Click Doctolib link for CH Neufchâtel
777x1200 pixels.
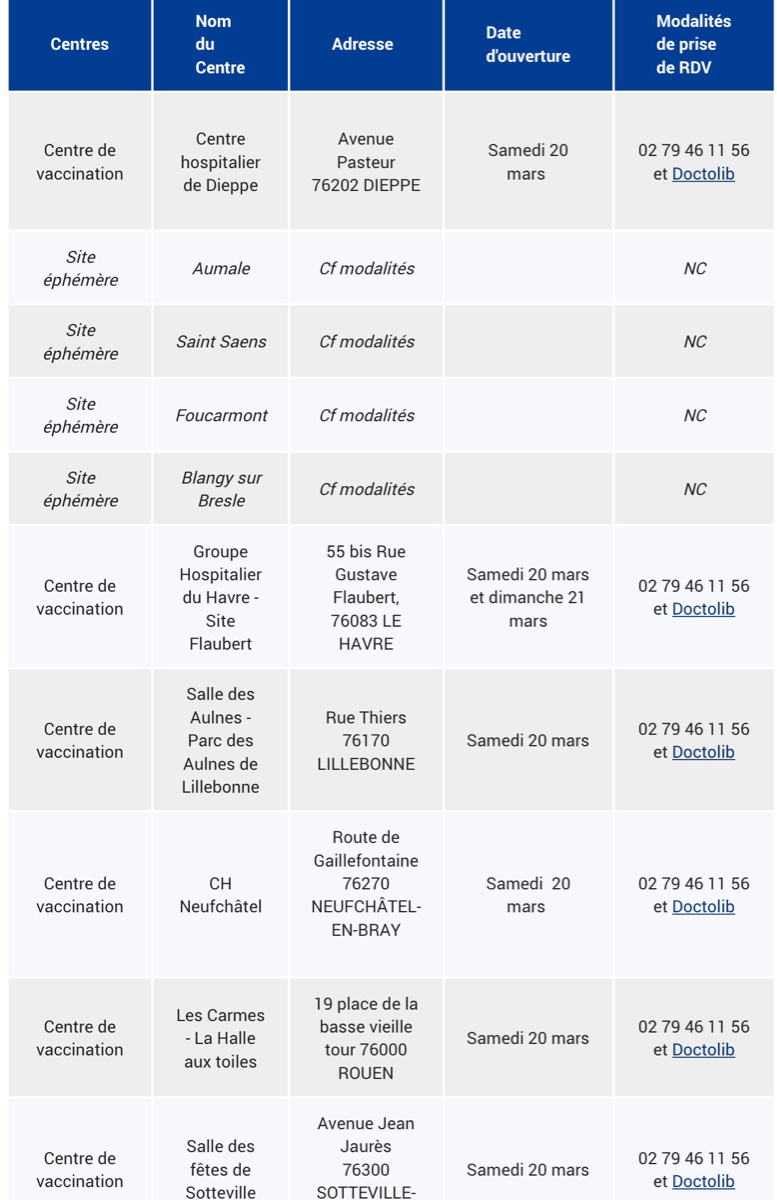[703, 907]
